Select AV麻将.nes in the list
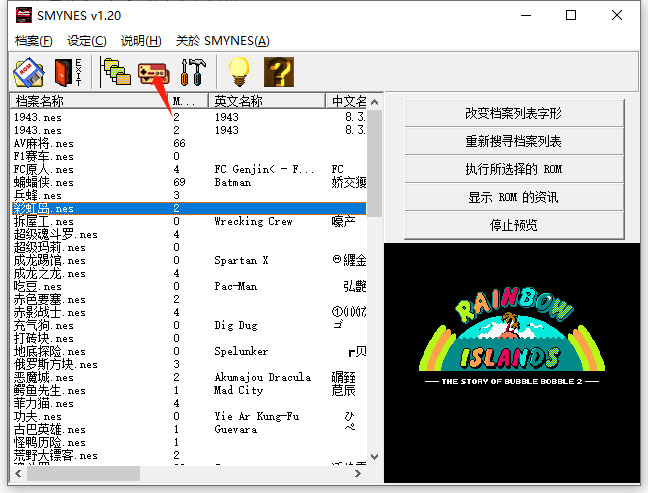The width and height of the screenshot is (648, 493). click(x=44, y=143)
